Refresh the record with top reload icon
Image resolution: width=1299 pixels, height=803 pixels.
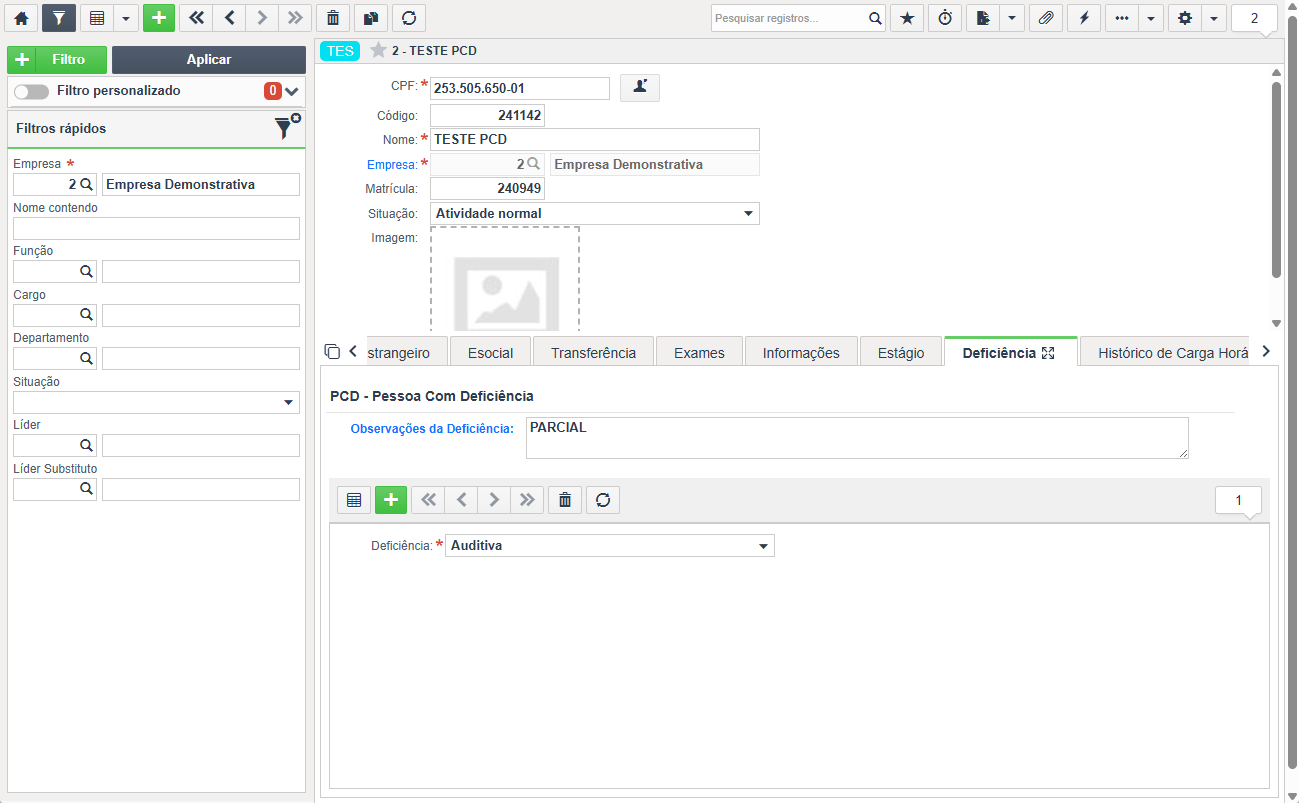click(x=408, y=18)
